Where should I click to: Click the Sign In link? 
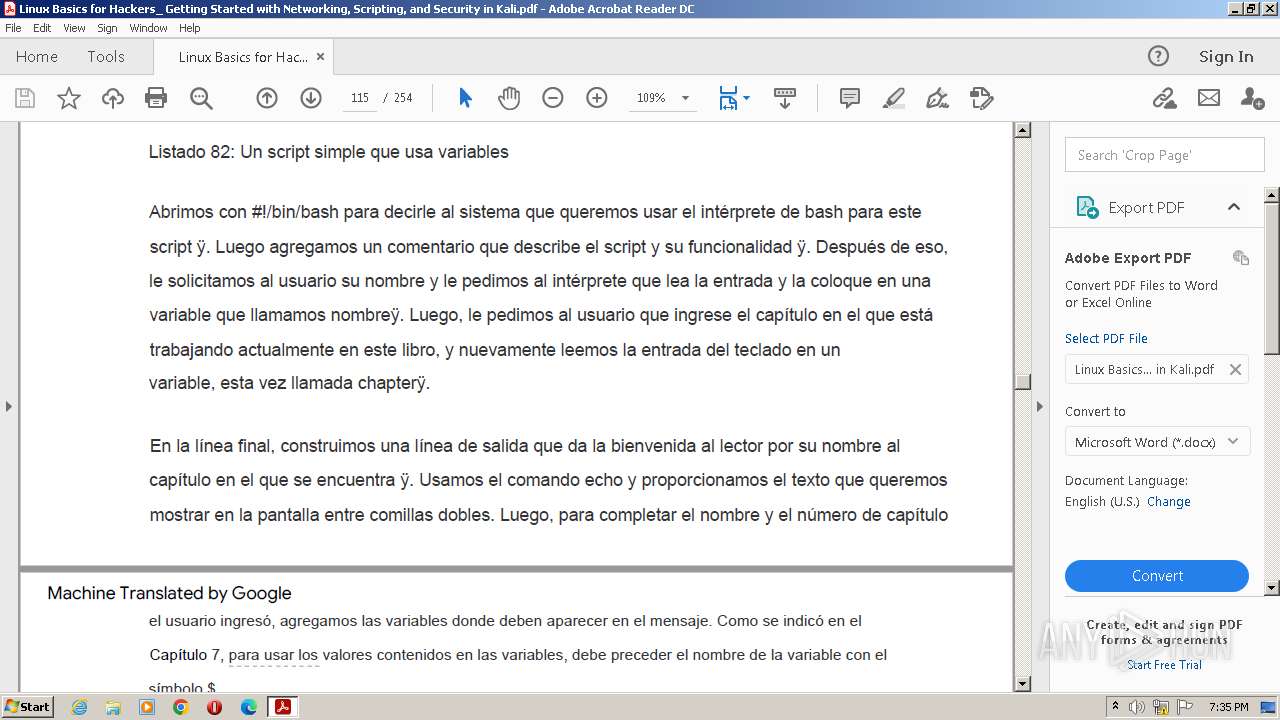pos(1226,56)
